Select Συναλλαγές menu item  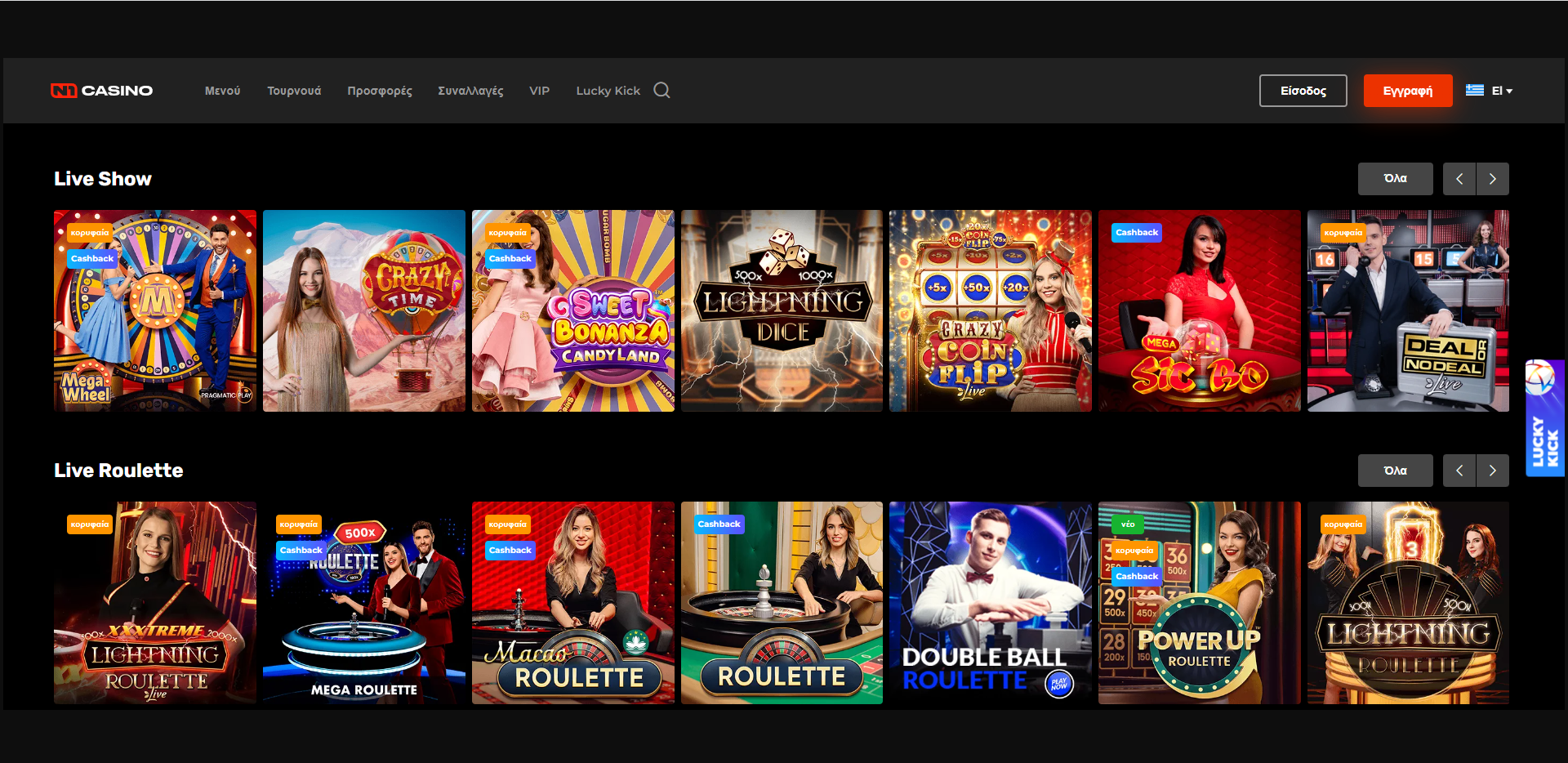point(470,91)
